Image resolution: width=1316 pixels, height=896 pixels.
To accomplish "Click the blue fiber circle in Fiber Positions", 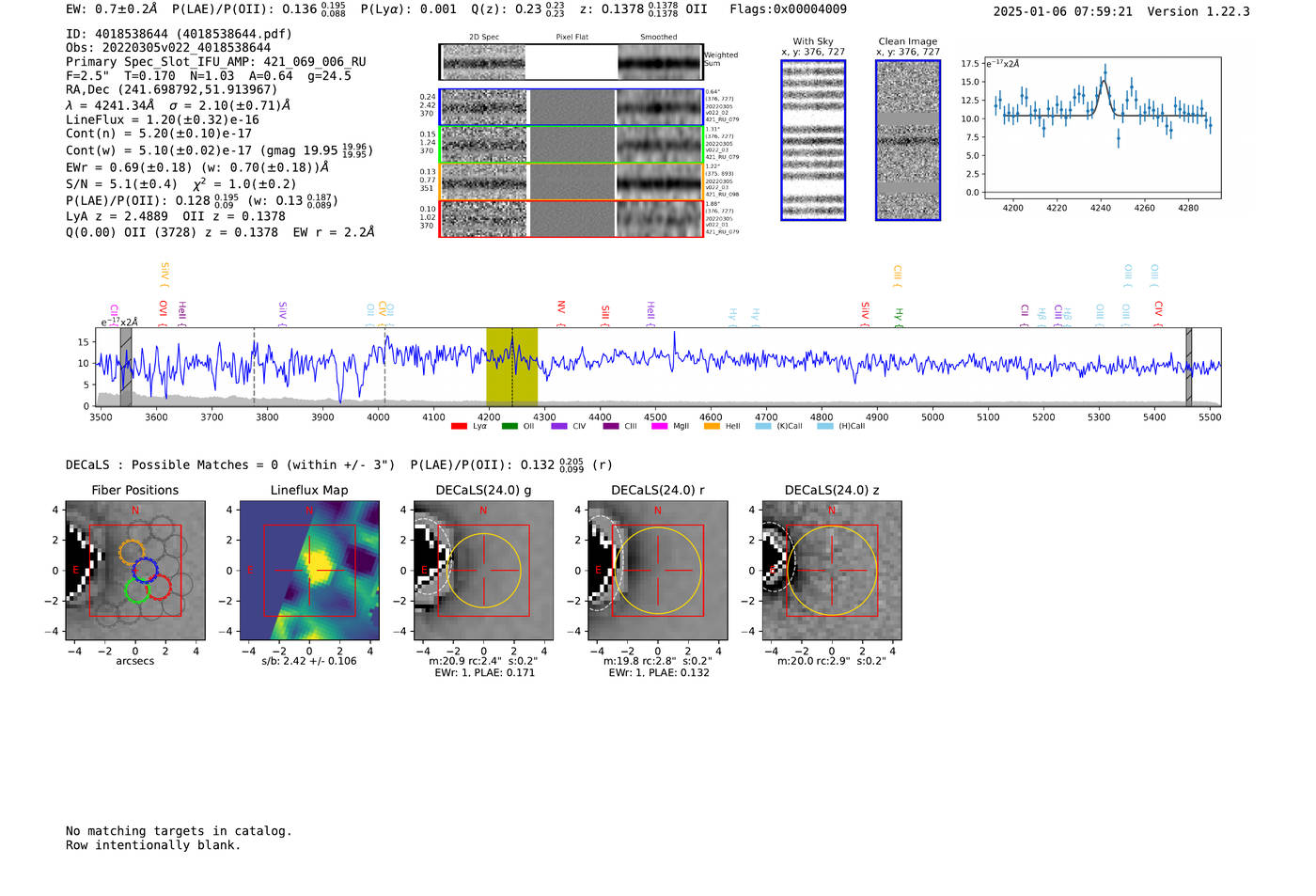I will pyautogui.click(x=145, y=570).
